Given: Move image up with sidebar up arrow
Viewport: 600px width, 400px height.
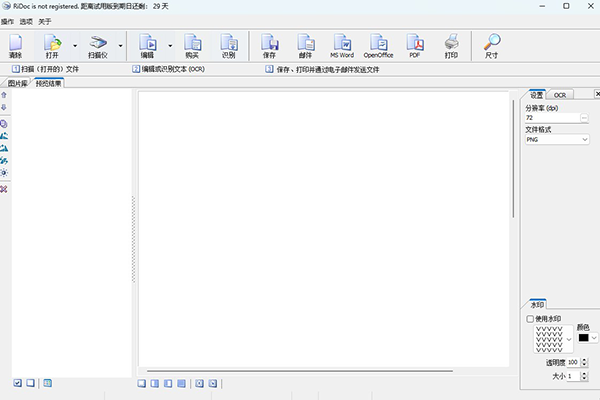Looking at the screenshot, I should point(4,95).
